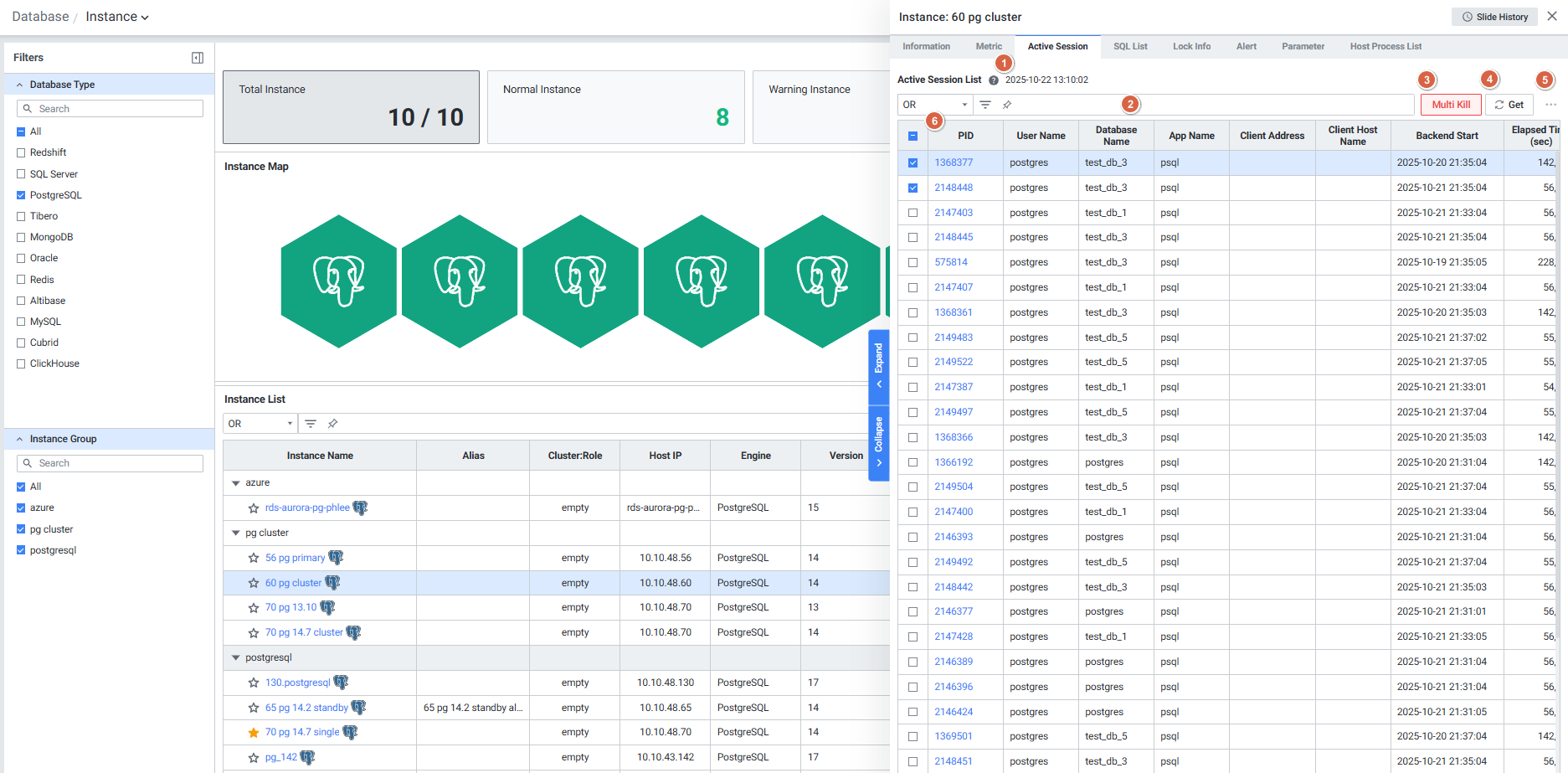Open the more options ellipsis menu
The width and height of the screenshot is (1568, 773).
pos(1550,105)
